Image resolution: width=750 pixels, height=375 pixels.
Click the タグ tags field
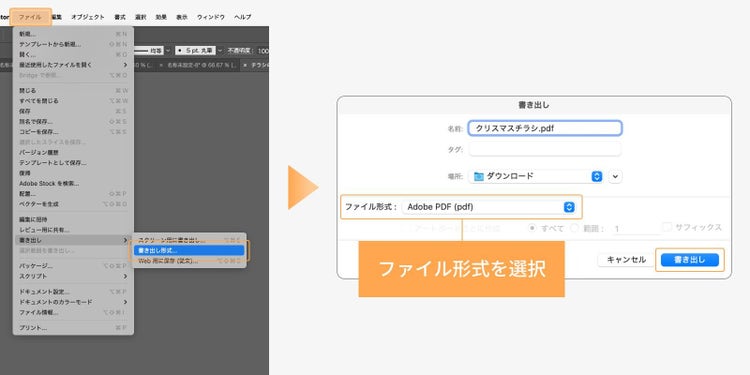[x=545, y=149]
